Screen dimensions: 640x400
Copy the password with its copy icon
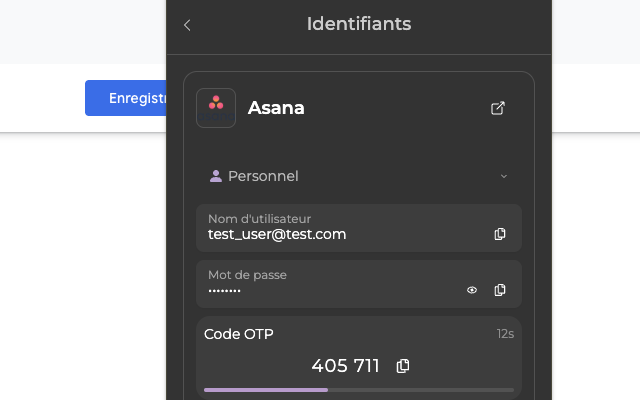pyautogui.click(x=500, y=290)
